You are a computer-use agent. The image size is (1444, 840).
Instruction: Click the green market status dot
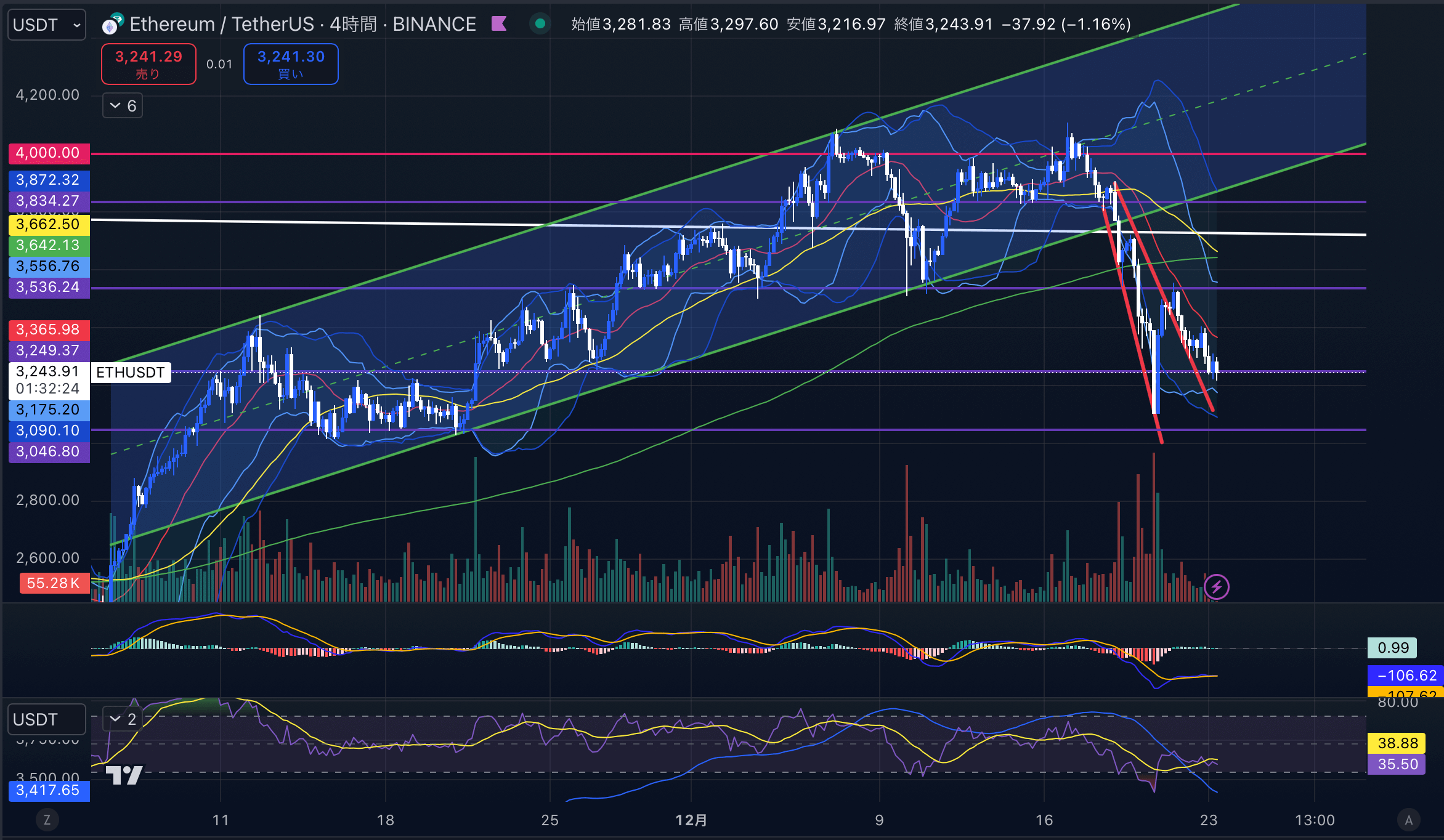[x=540, y=24]
